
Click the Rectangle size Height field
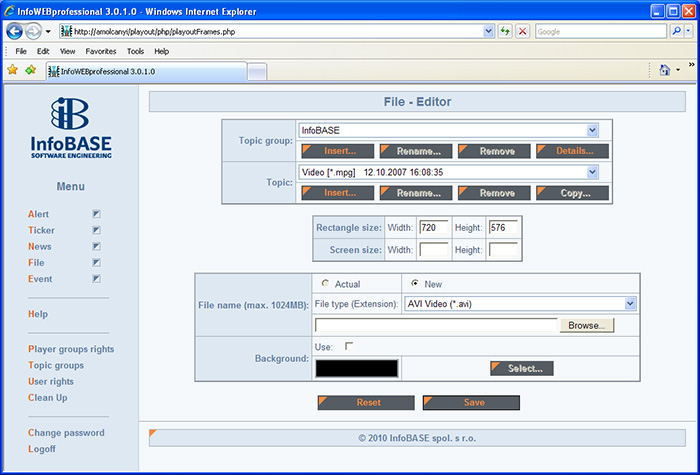[x=503, y=227]
